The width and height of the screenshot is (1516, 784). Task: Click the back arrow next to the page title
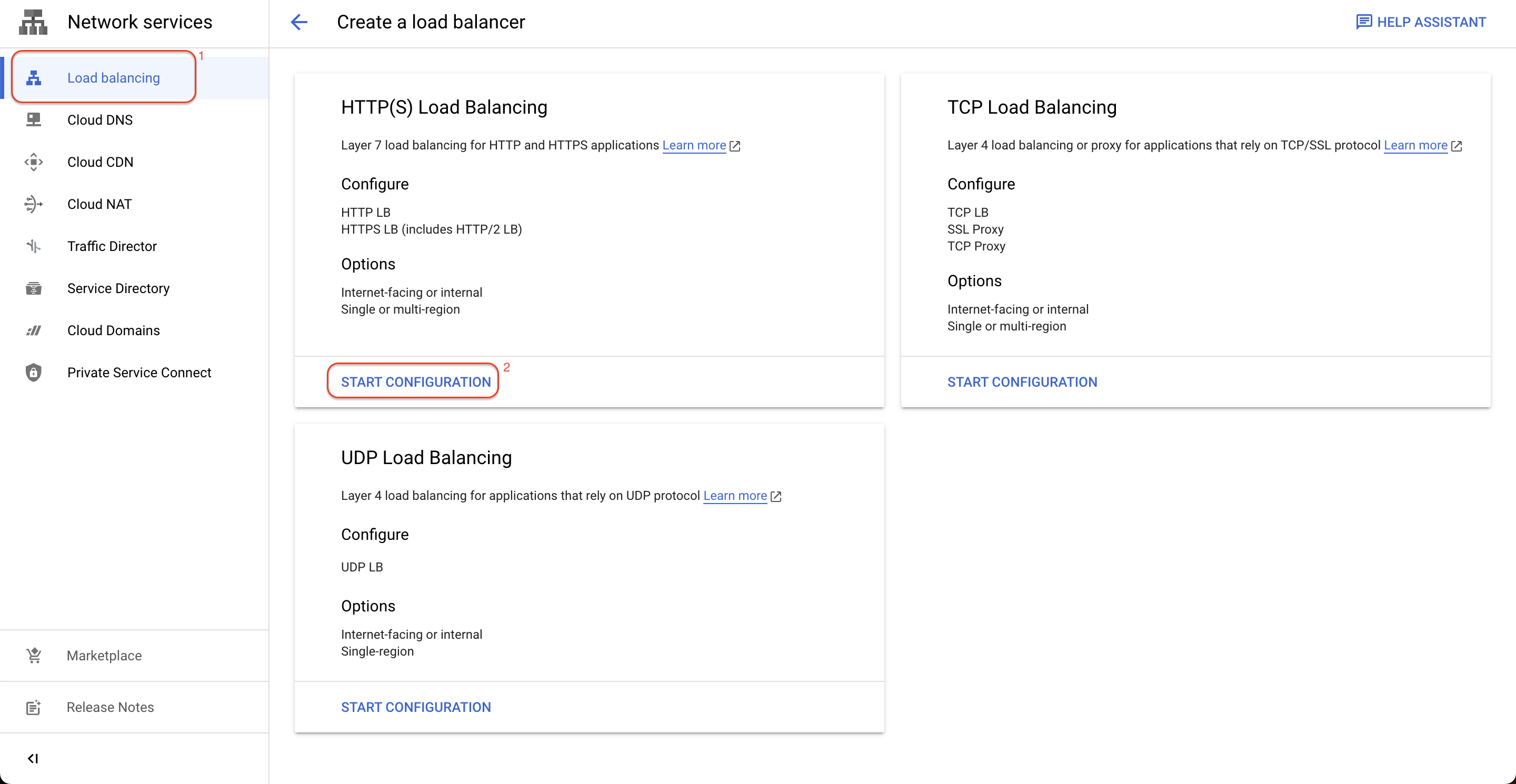(299, 22)
